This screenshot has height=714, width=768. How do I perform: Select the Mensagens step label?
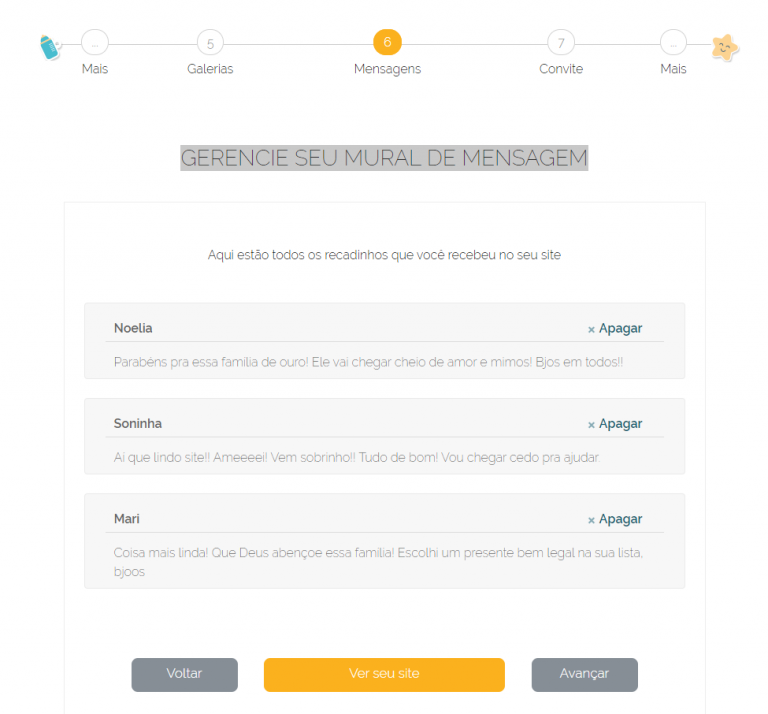(x=387, y=69)
